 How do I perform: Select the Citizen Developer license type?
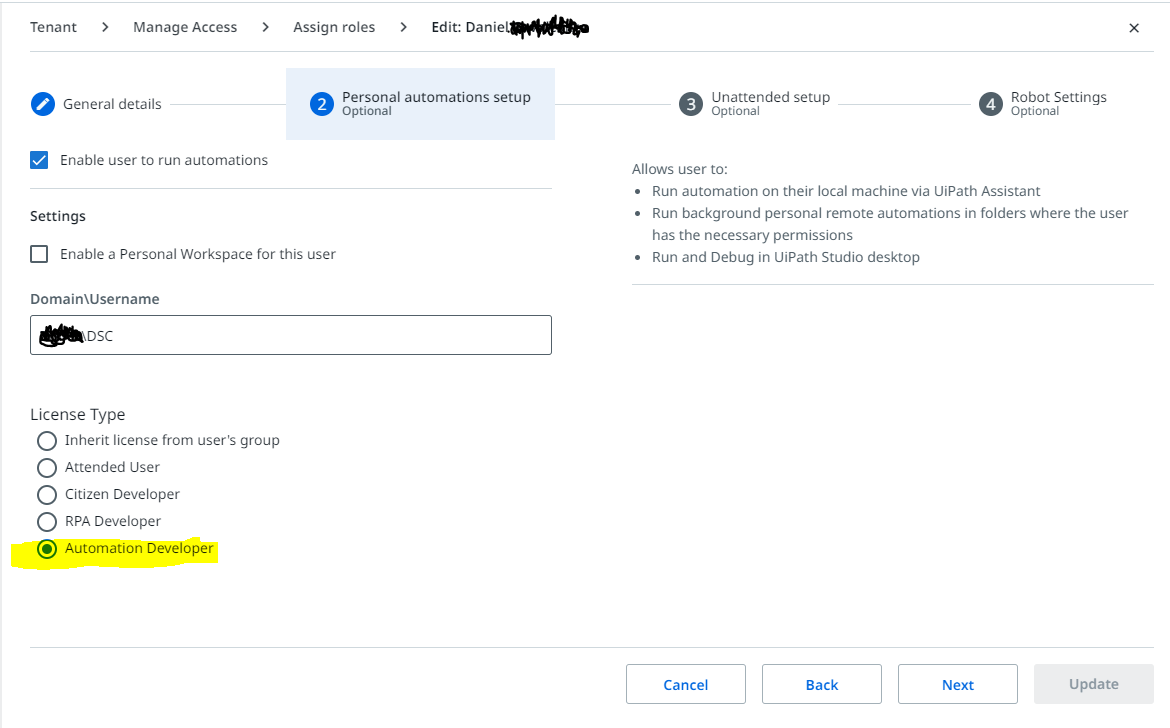click(x=46, y=494)
